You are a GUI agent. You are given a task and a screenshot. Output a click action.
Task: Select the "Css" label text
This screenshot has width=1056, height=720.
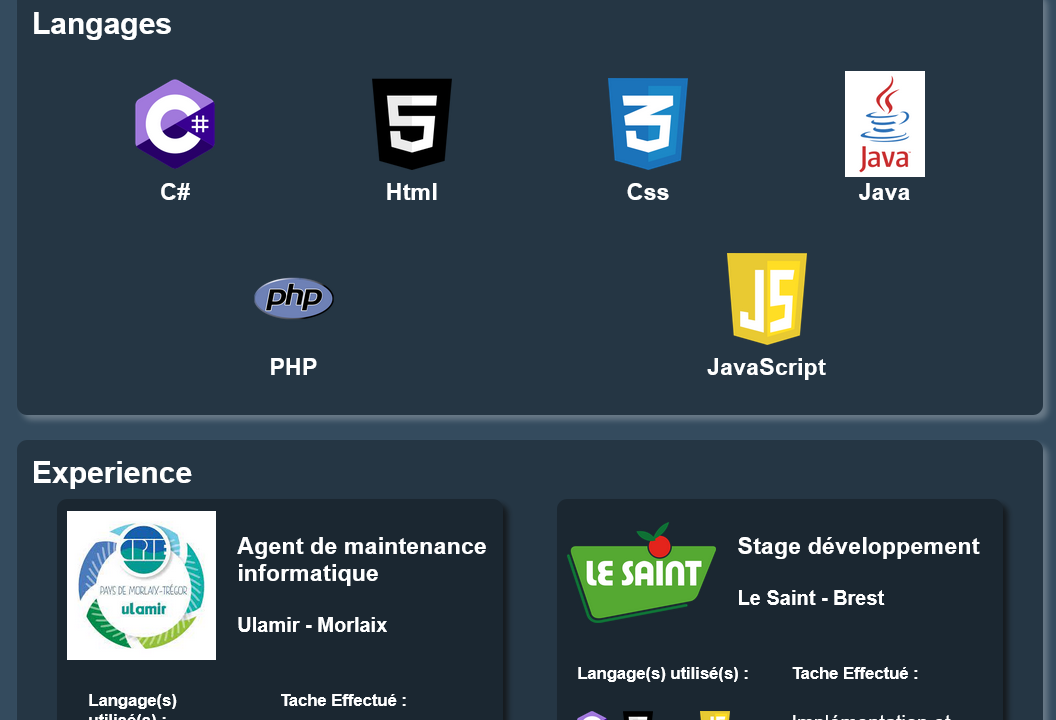coord(648,192)
